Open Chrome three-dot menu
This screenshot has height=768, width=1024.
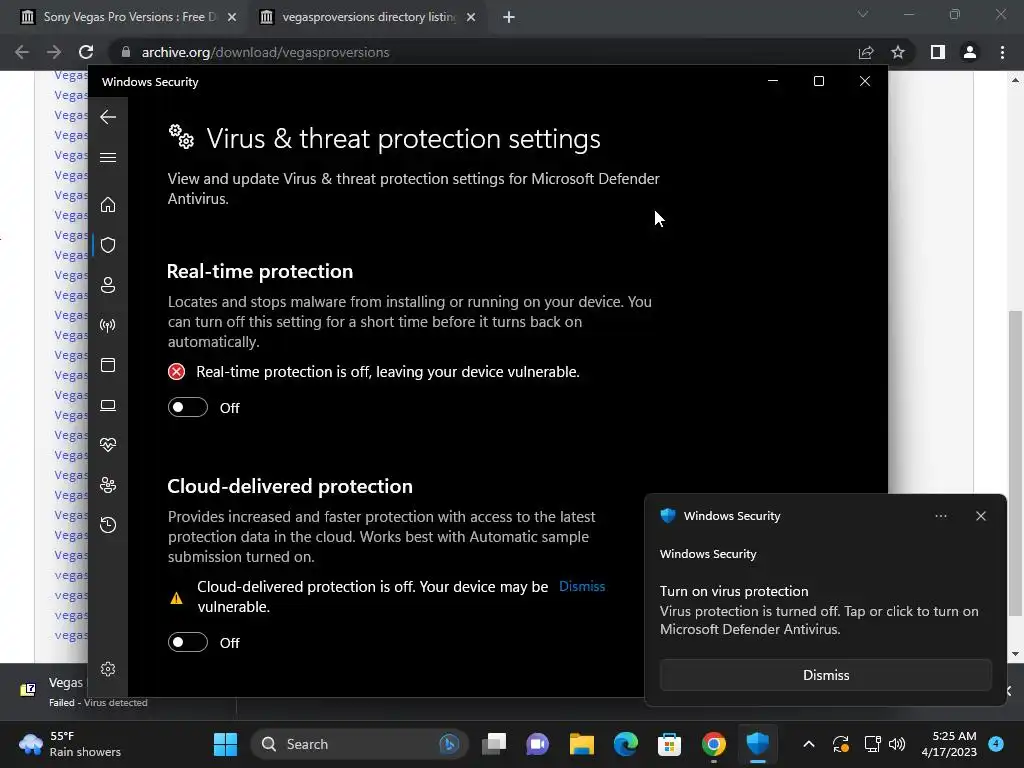pyautogui.click(x=1002, y=52)
